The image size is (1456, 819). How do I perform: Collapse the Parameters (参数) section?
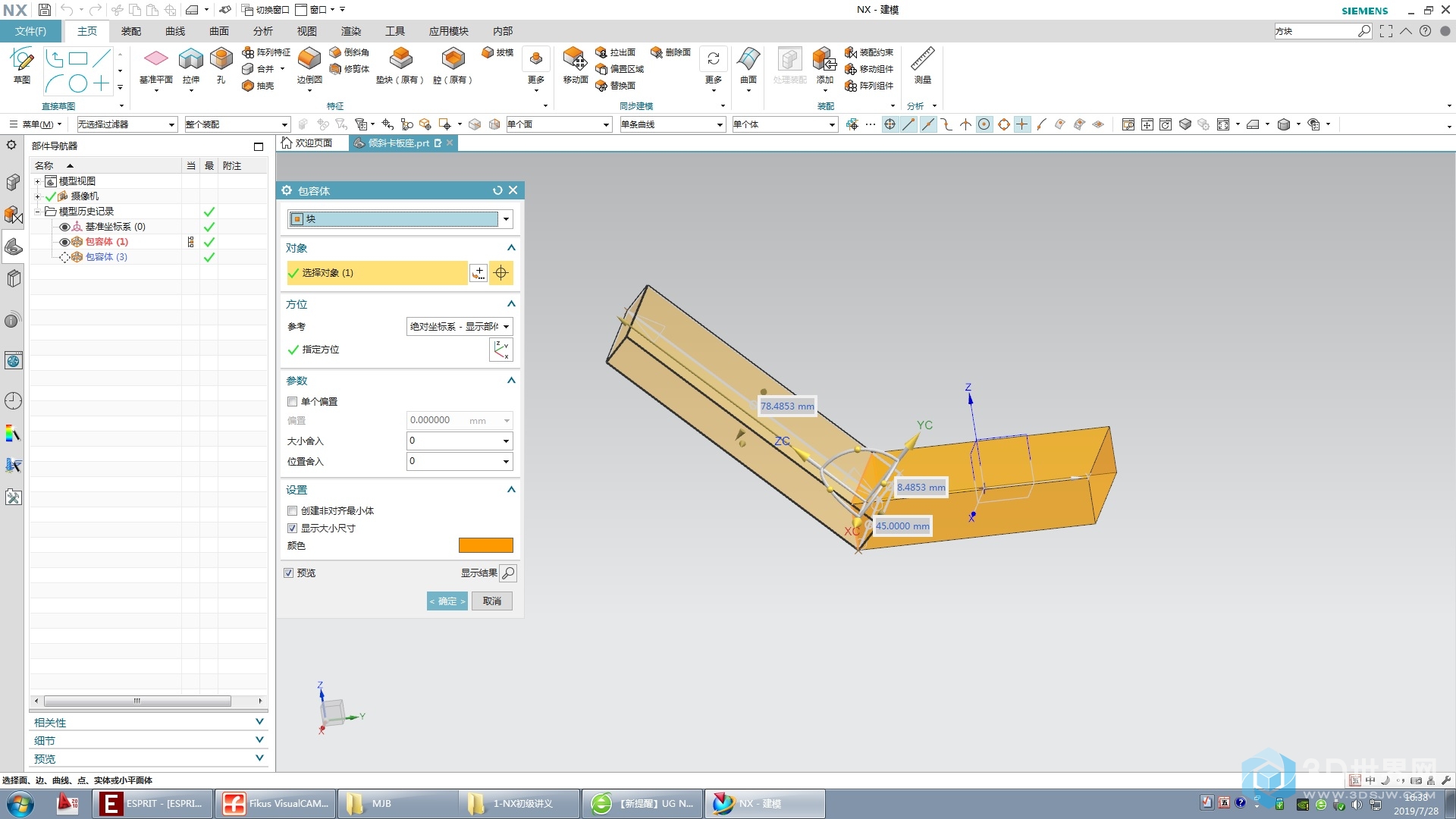(x=511, y=381)
